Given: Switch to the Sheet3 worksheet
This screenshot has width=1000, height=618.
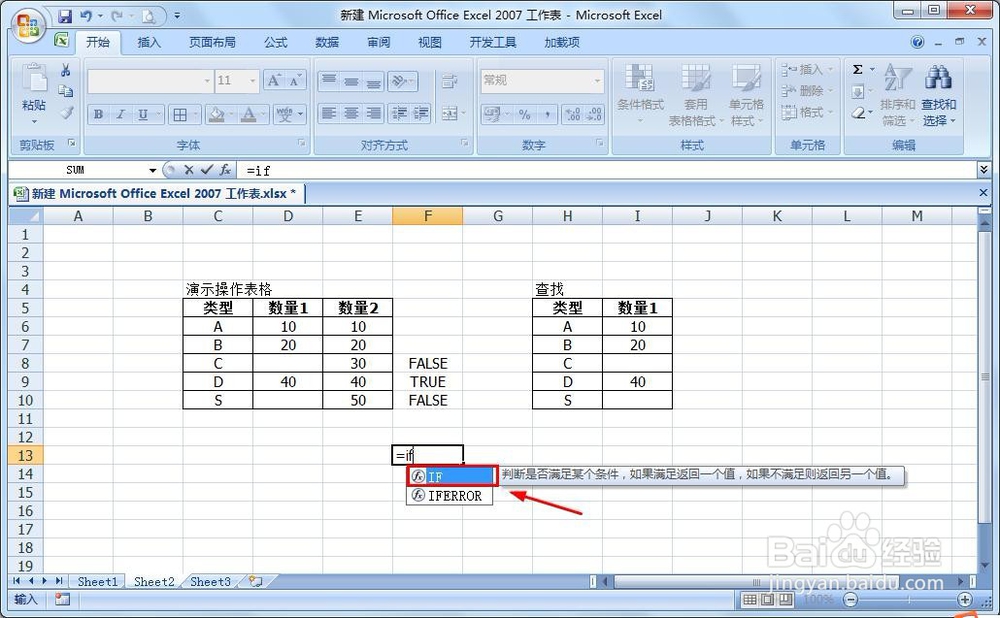Looking at the screenshot, I should pyautogui.click(x=210, y=581).
